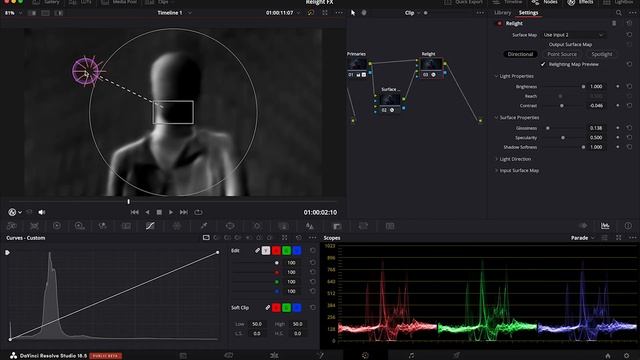Select the Custom curves mode icon

coord(206,238)
